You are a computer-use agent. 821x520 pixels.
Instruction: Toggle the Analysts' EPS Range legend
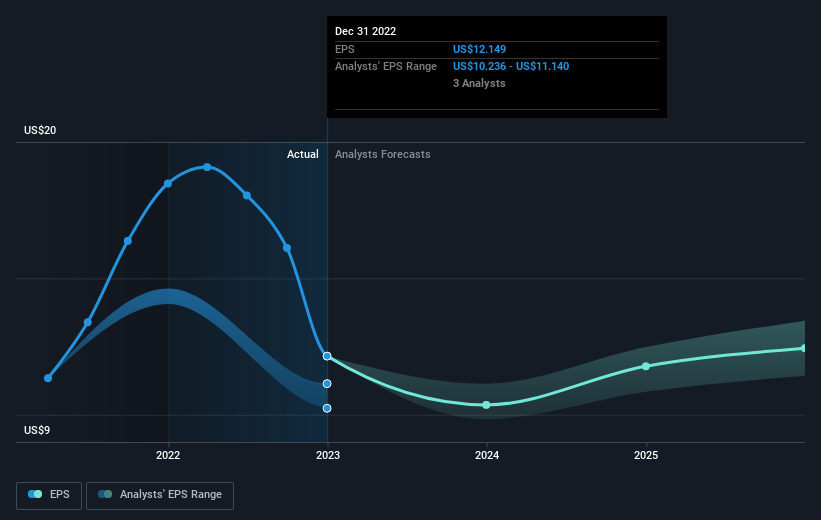(160, 495)
